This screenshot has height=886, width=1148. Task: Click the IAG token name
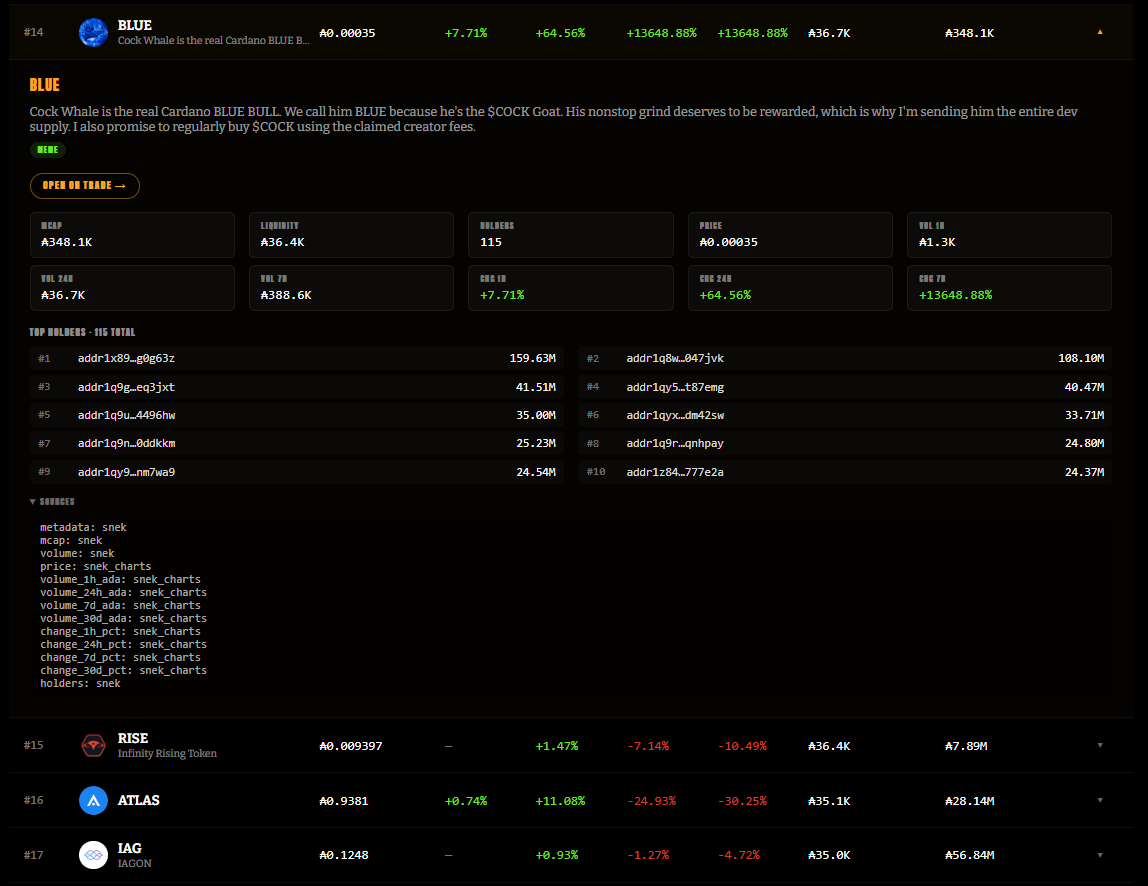pyautogui.click(x=130, y=848)
